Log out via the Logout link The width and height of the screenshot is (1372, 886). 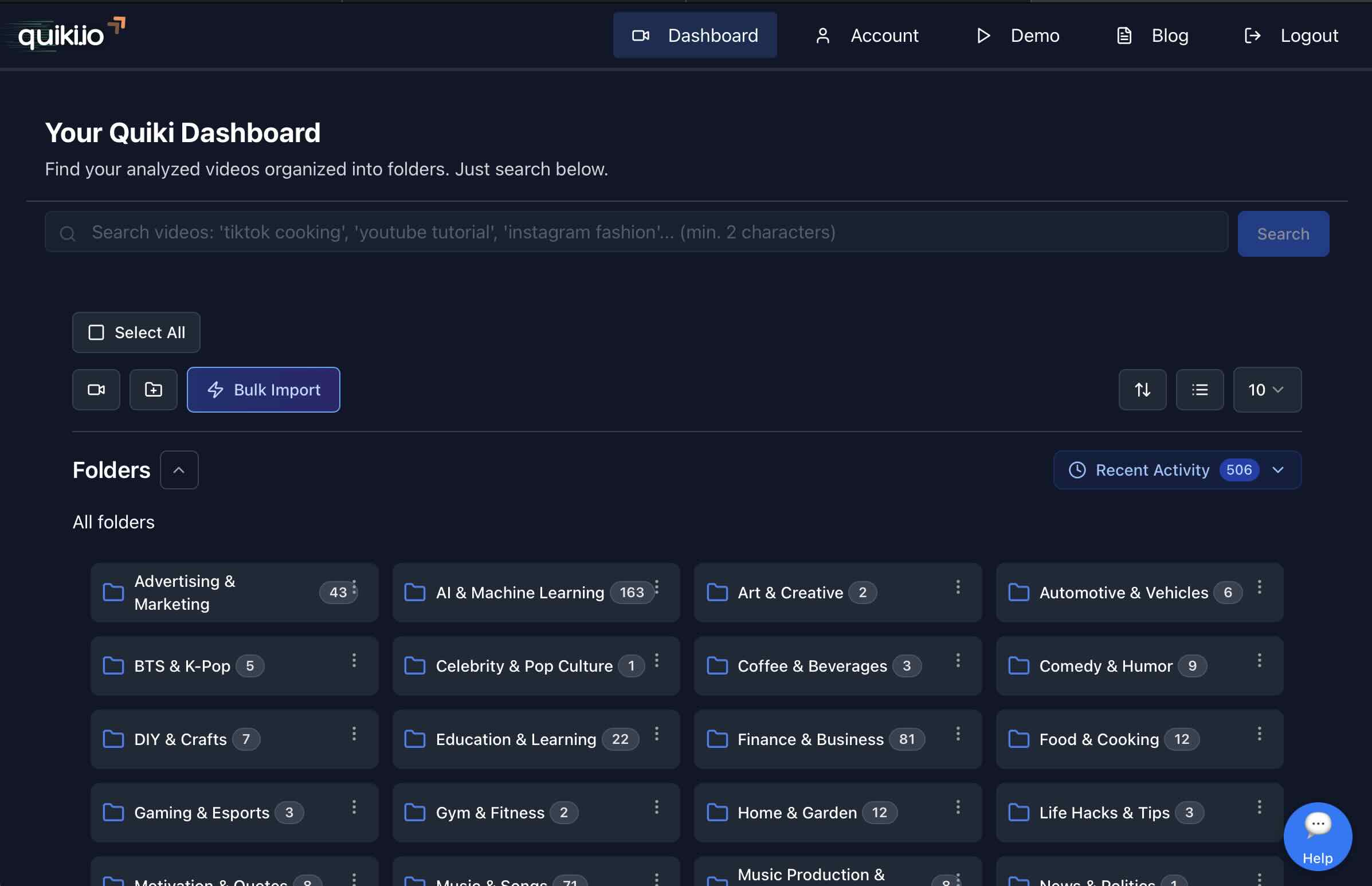coord(1291,35)
